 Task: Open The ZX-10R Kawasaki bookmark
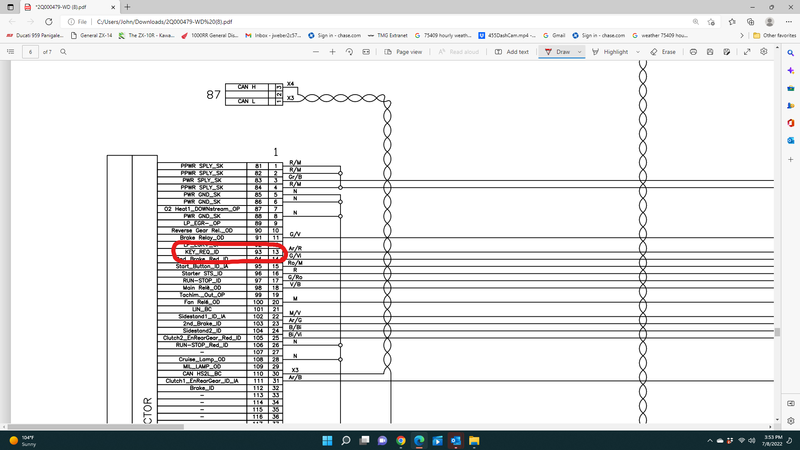(146, 35)
